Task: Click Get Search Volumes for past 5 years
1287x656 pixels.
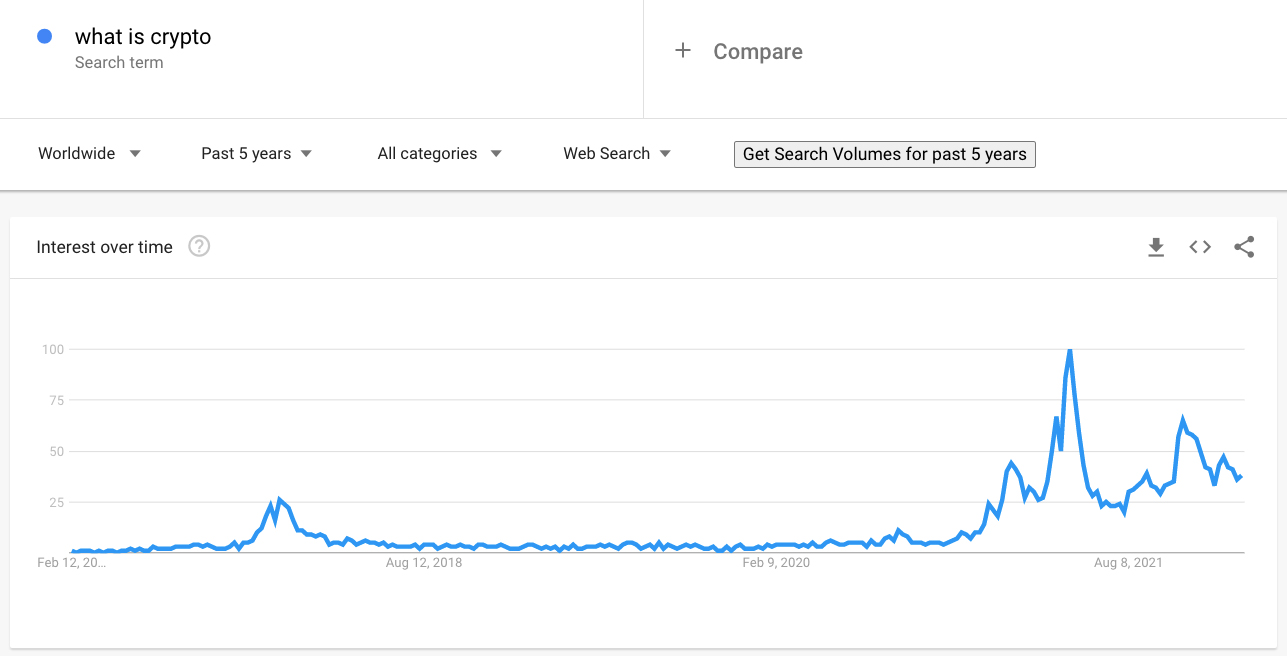Action: pos(885,154)
